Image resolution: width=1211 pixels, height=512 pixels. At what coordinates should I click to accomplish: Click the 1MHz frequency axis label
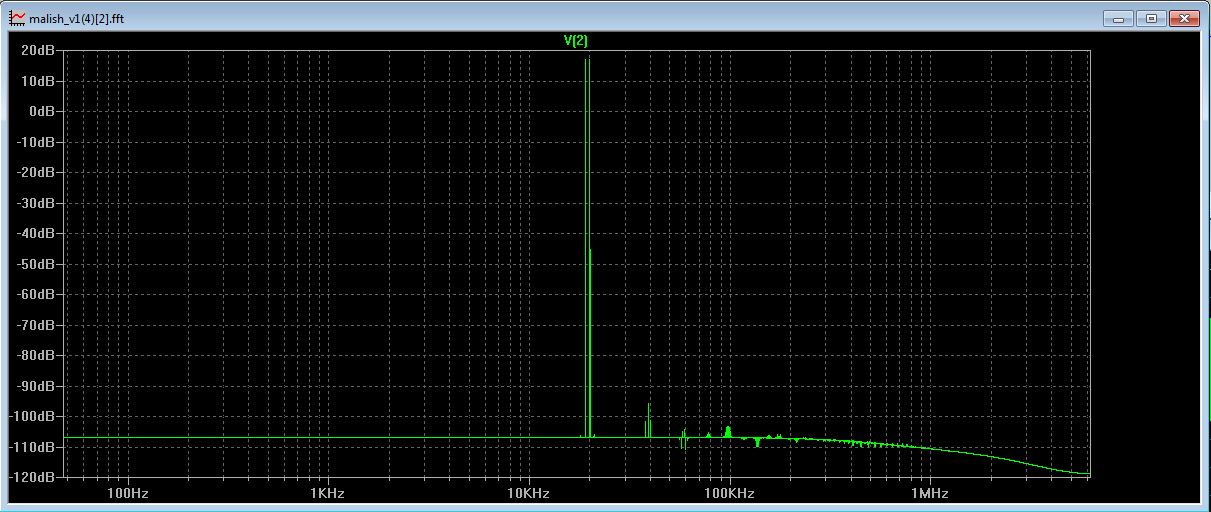tap(930, 493)
